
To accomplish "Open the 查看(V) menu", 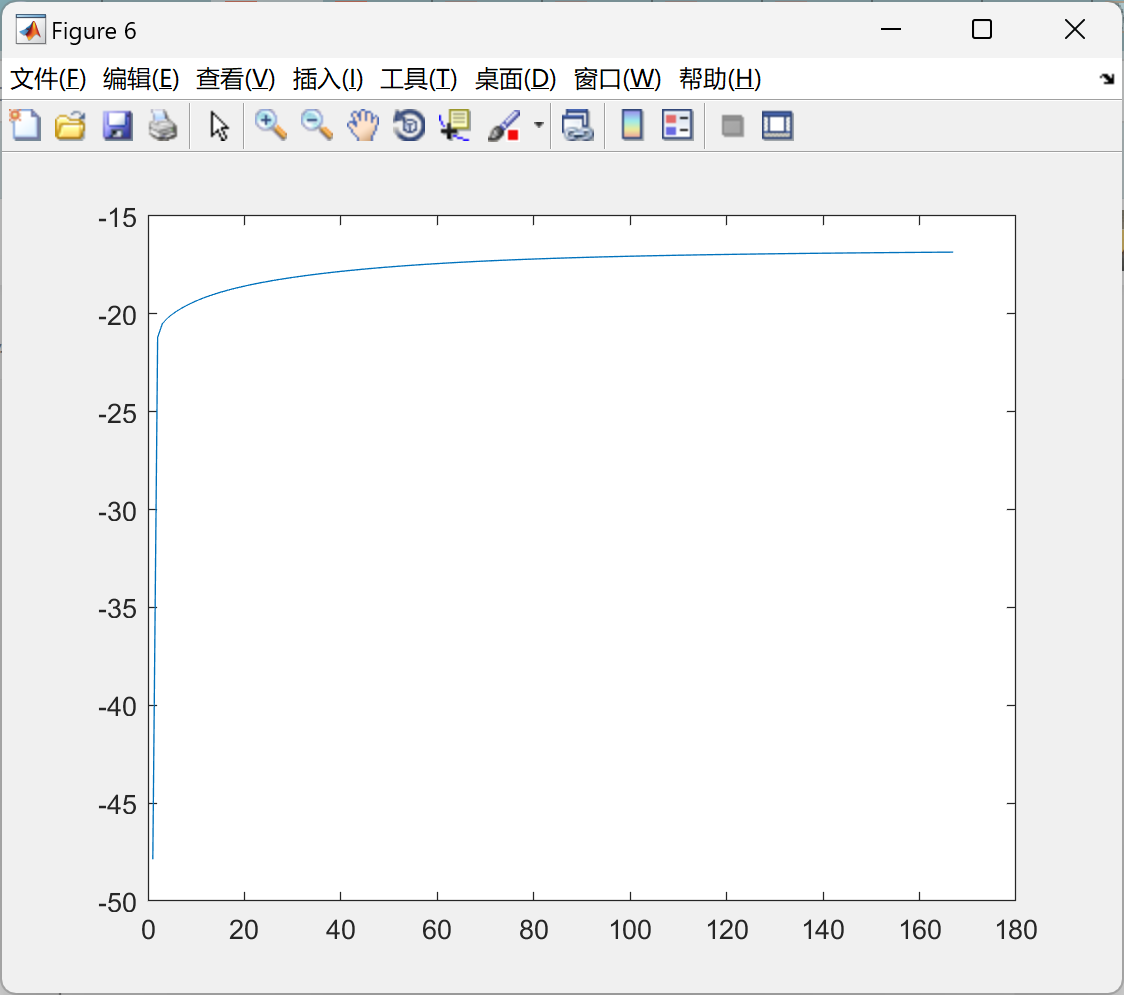I will pyautogui.click(x=235, y=79).
